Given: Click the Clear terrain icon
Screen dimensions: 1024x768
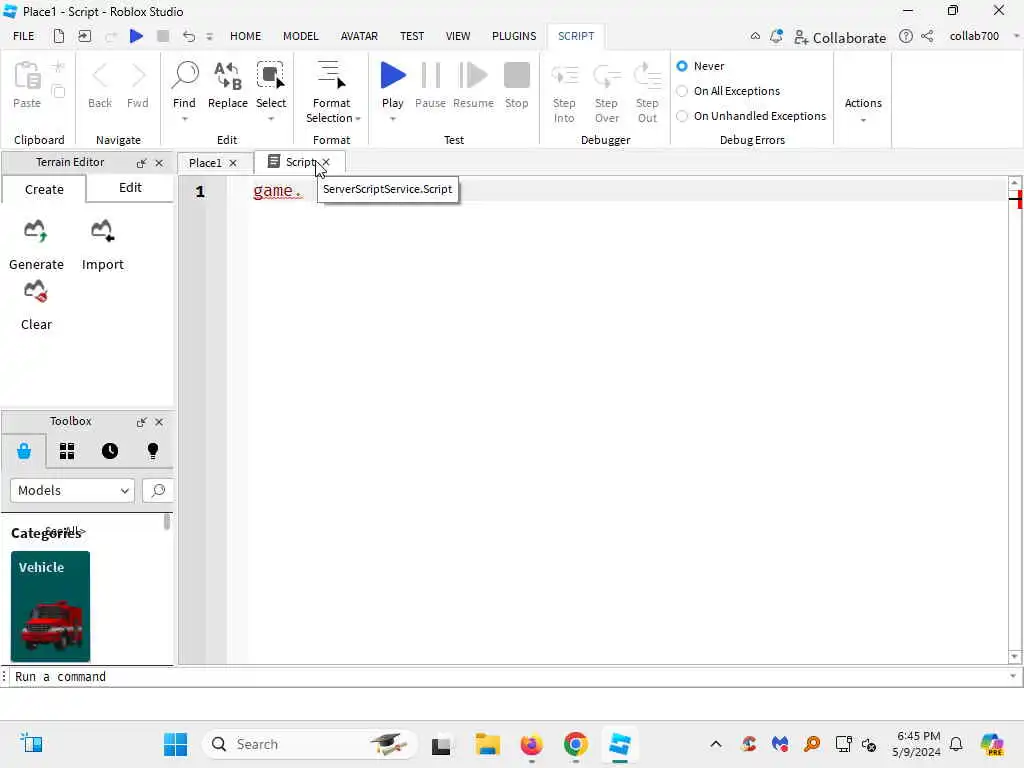Looking at the screenshot, I should [35, 291].
